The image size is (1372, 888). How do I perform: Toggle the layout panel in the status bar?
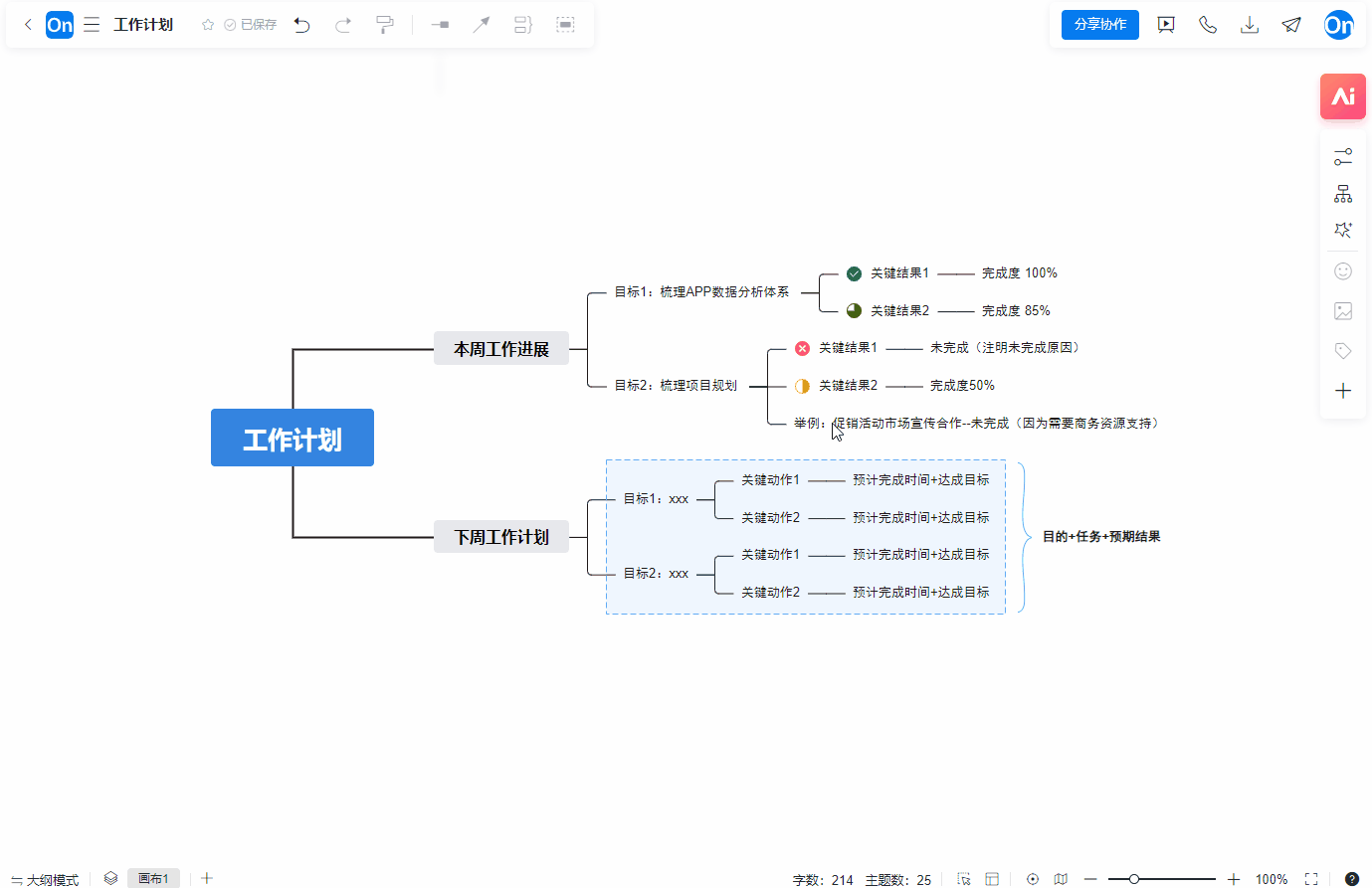pos(992,879)
